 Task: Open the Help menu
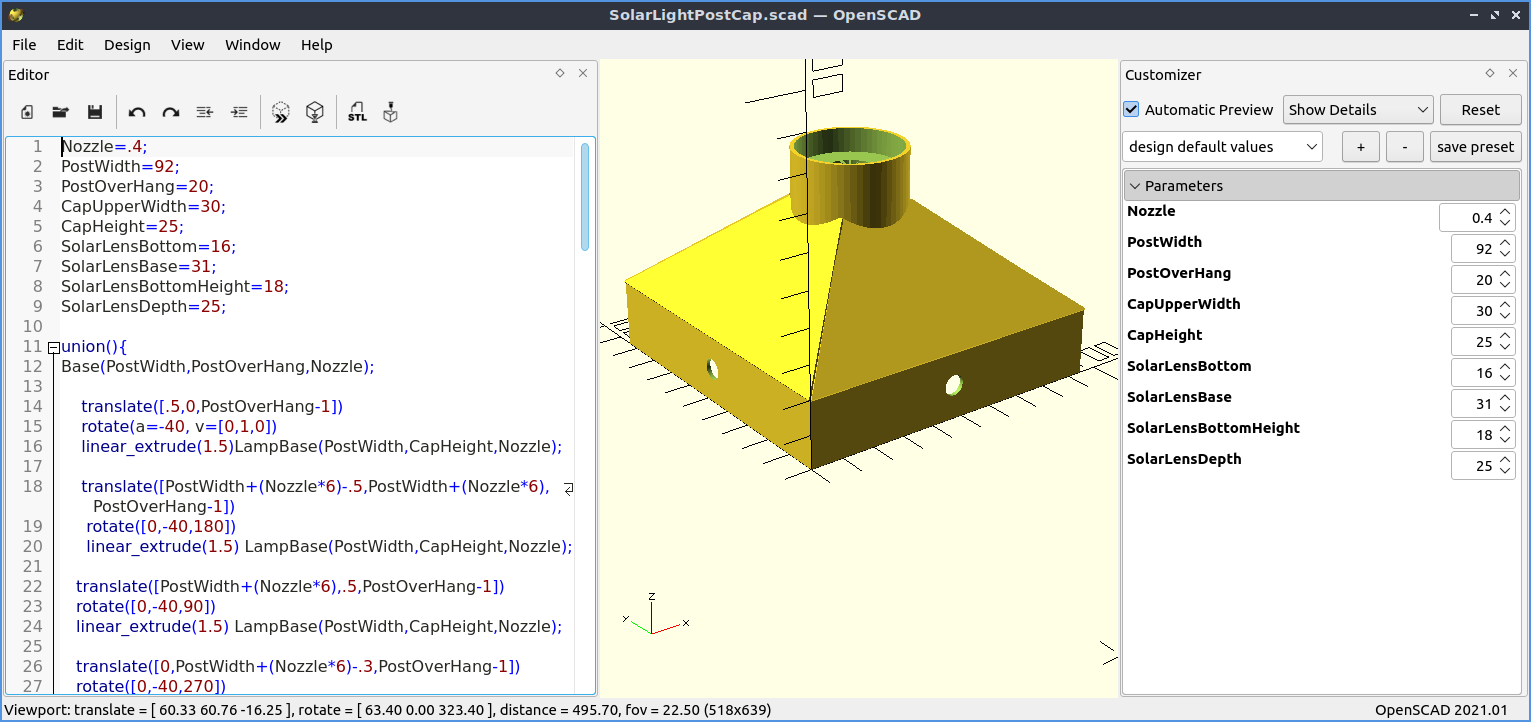[316, 45]
